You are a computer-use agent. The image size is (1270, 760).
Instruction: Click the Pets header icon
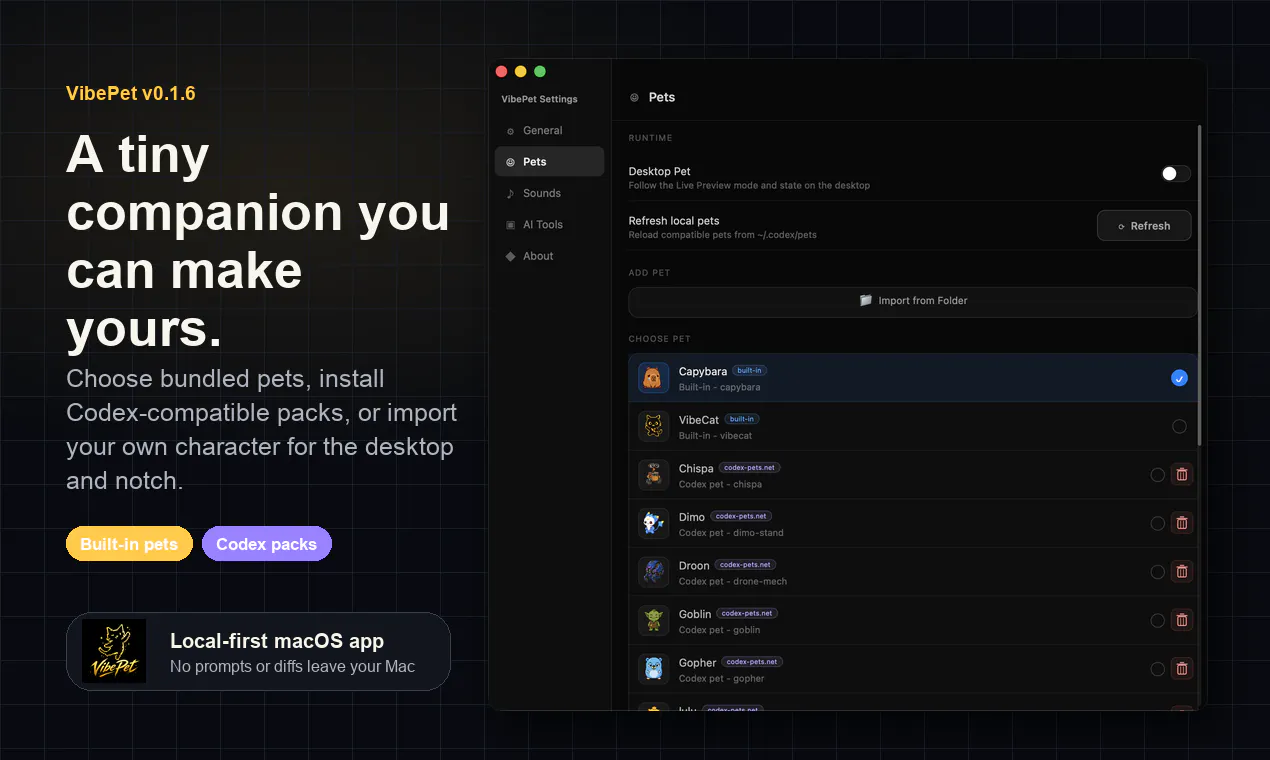[x=634, y=97]
